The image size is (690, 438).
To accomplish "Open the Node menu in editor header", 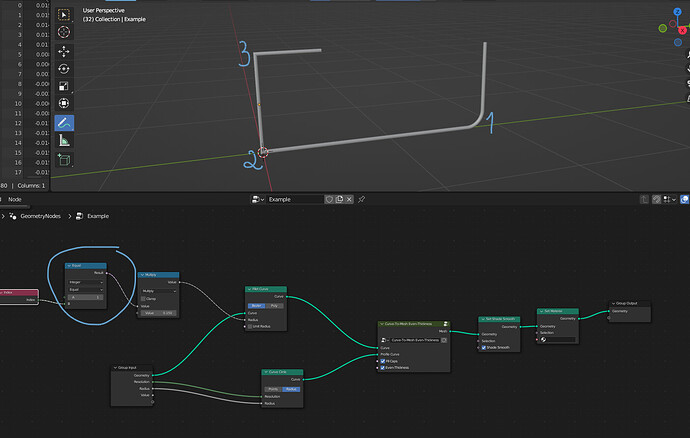I will pos(15,199).
